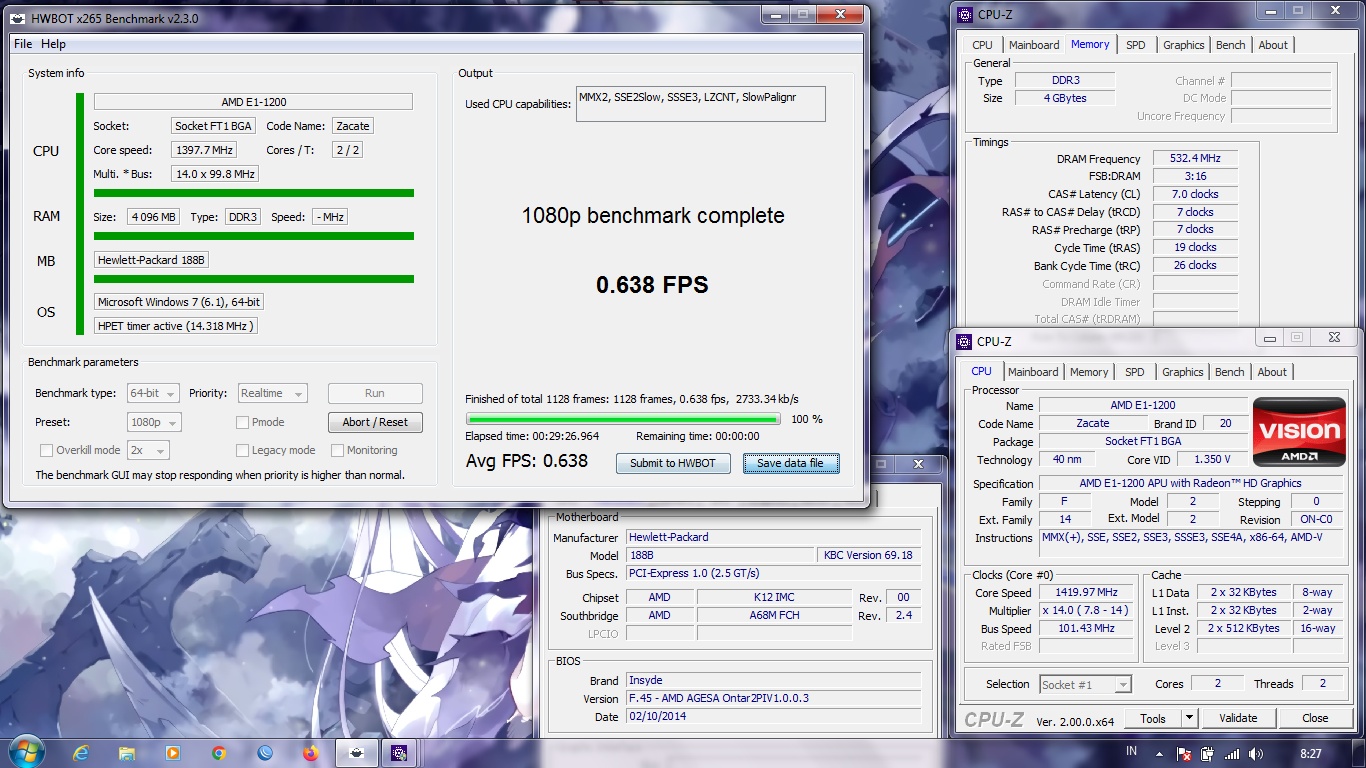This screenshot has width=1366, height=768.
Task: Click the Validate button in CPU-Z
Action: click(1238, 718)
